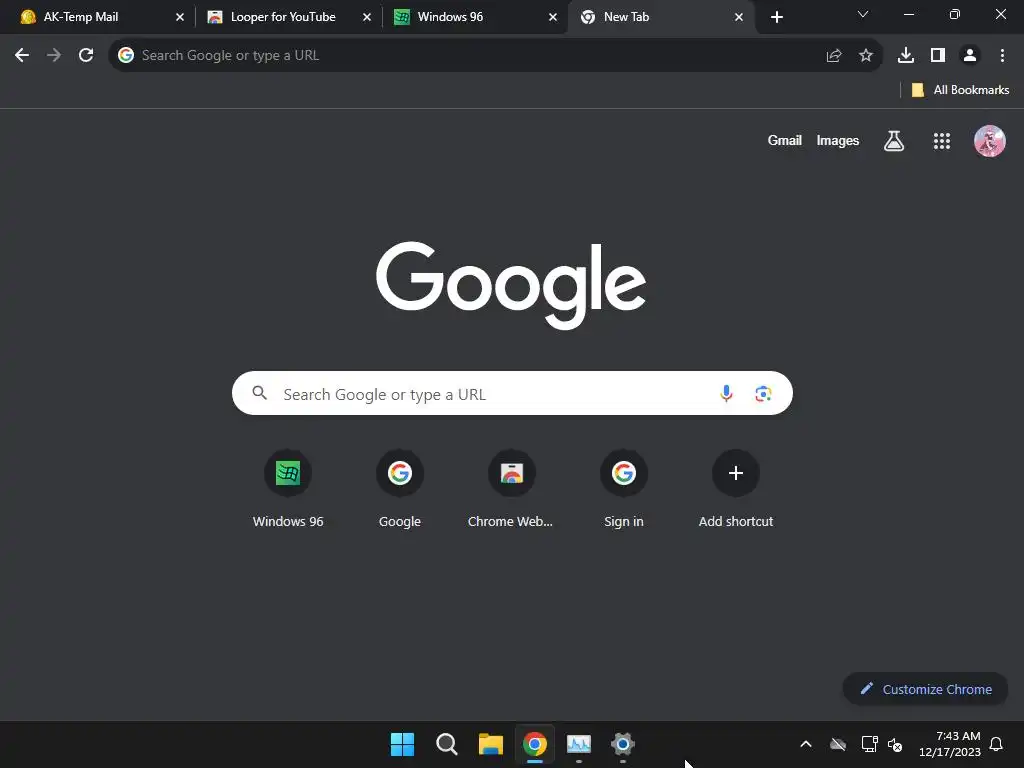This screenshot has height=768, width=1024.
Task: Click the address bar URL field
Action: (x=495, y=56)
